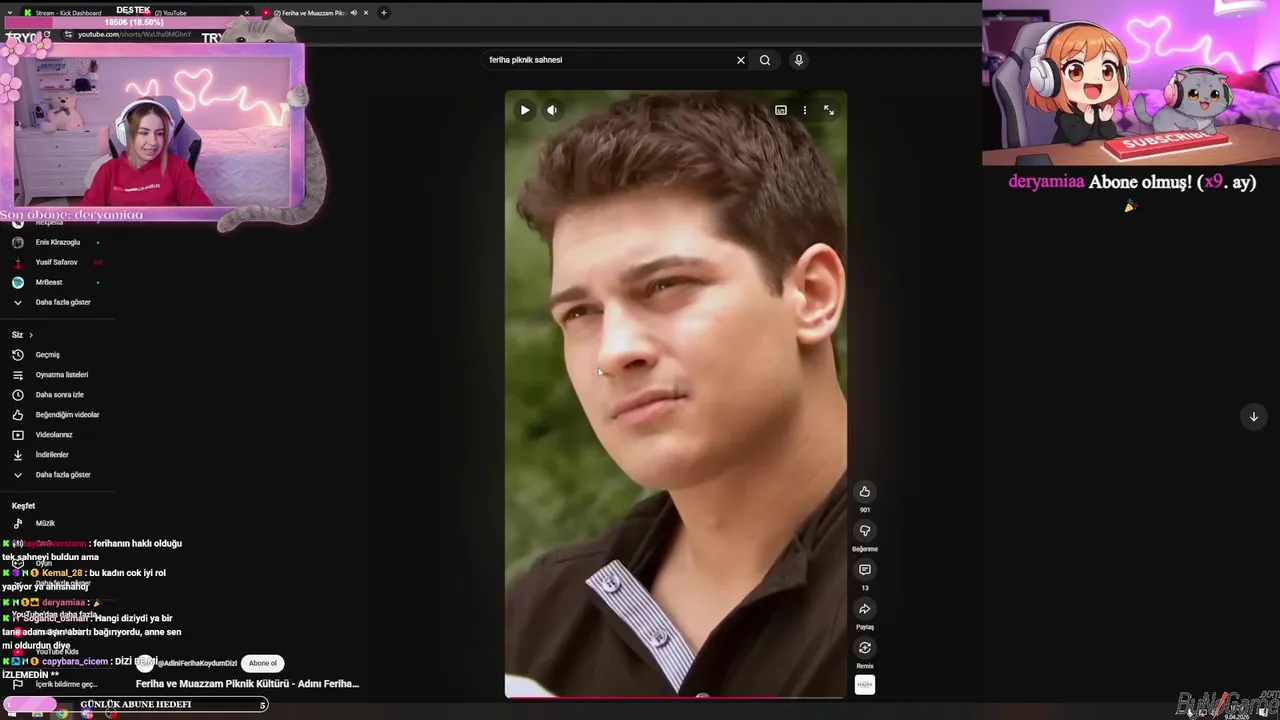Open the Shorts three-dot options menu
1280x720 pixels.
pyautogui.click(x=805, y=110)
